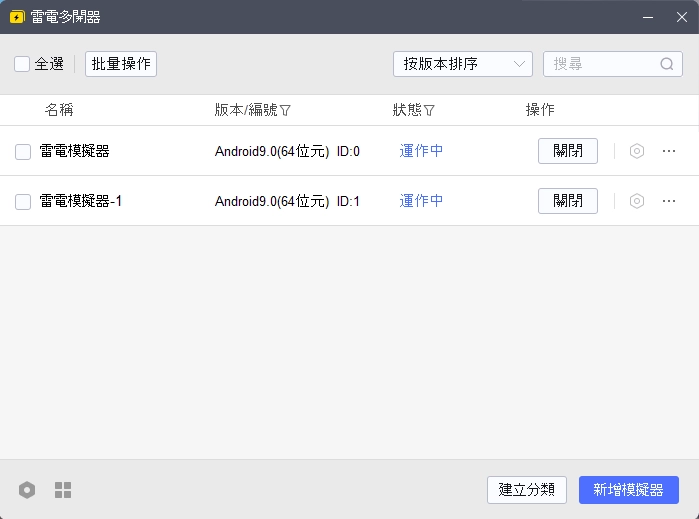Click Android9.0(64位元) text in ID:1 row

[272, 202]
